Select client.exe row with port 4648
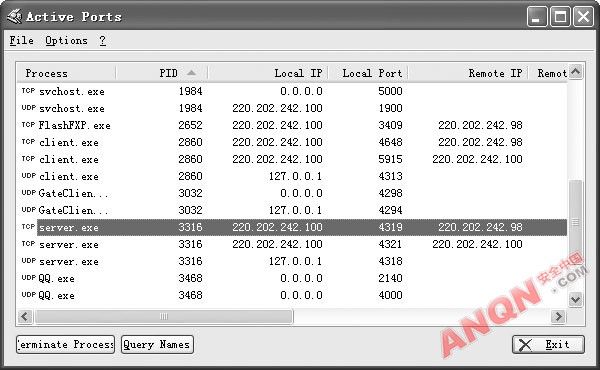The height and width of the screenshot is (370, 600). click(x=292, y=142)
